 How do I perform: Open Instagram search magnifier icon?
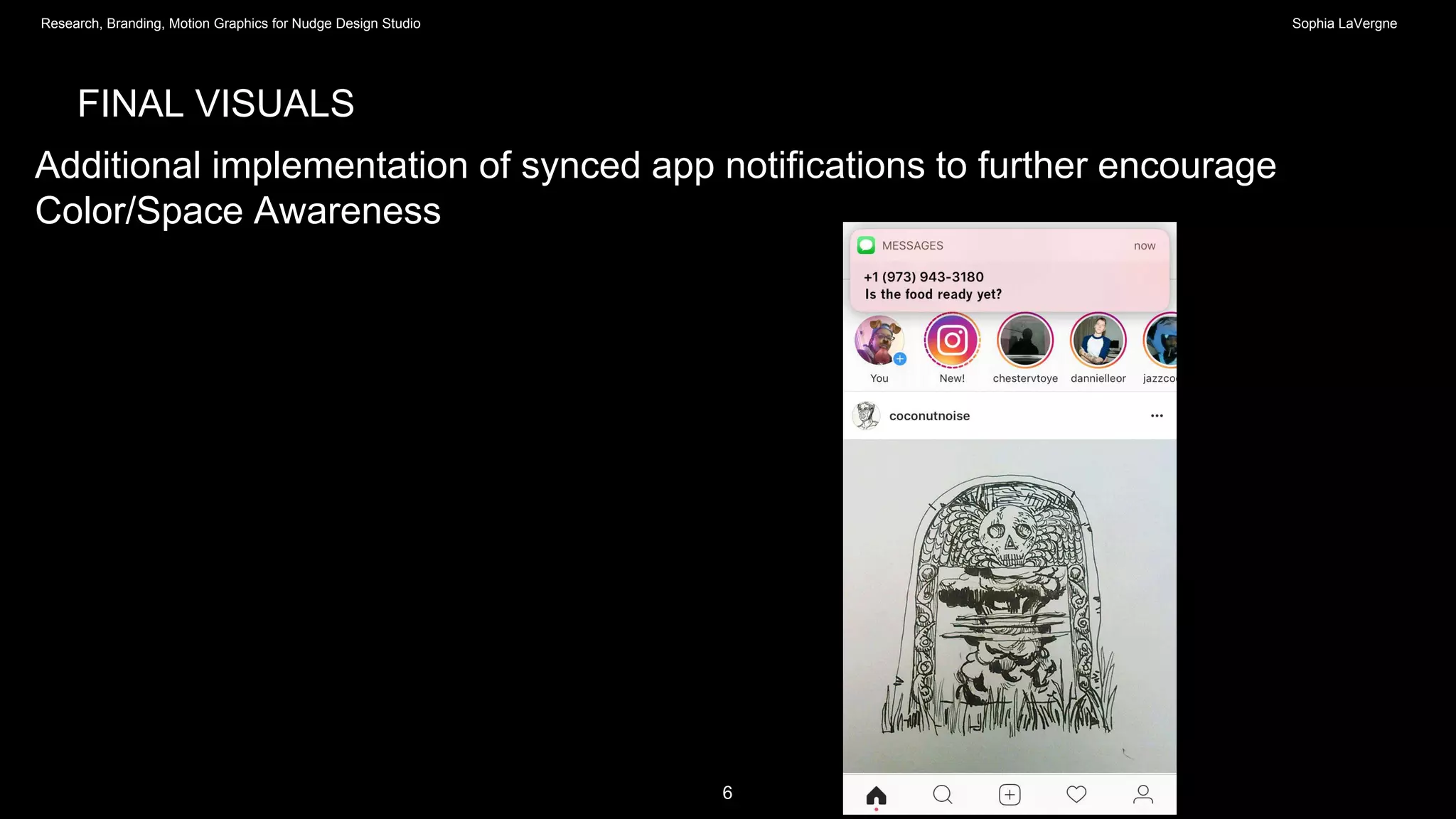[x=942, y=794]
